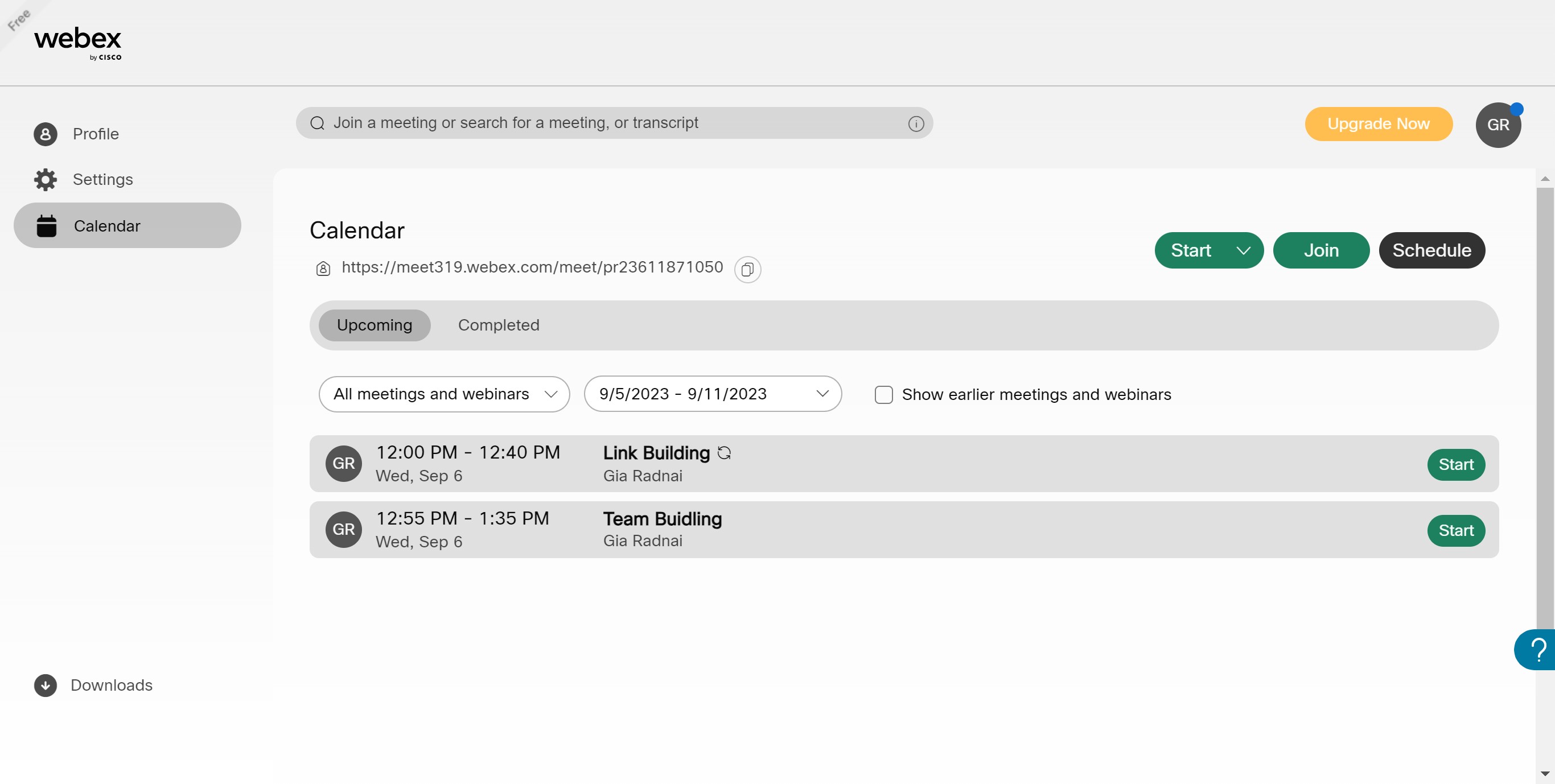Switch to the Completed tab
The height and width of the screenshot is (784, 1555).
(x=498, y=325)
